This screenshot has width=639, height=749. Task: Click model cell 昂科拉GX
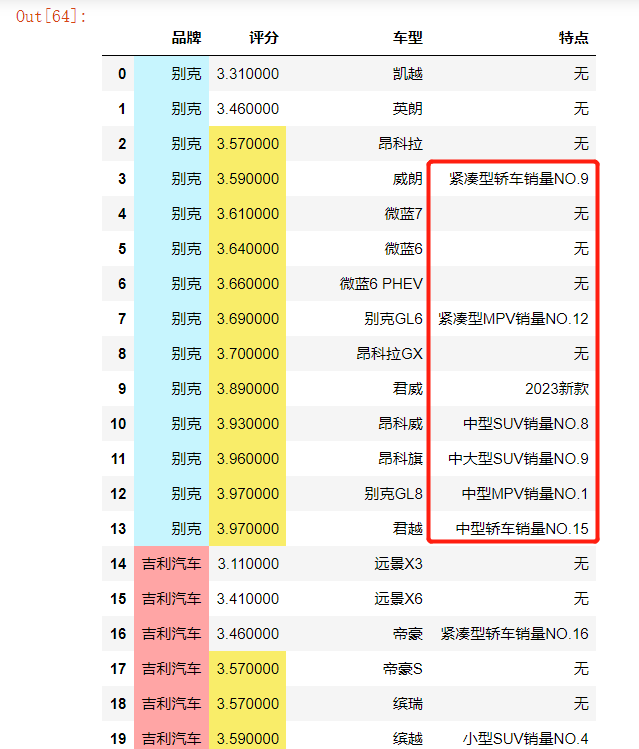[x=390, y=353]
